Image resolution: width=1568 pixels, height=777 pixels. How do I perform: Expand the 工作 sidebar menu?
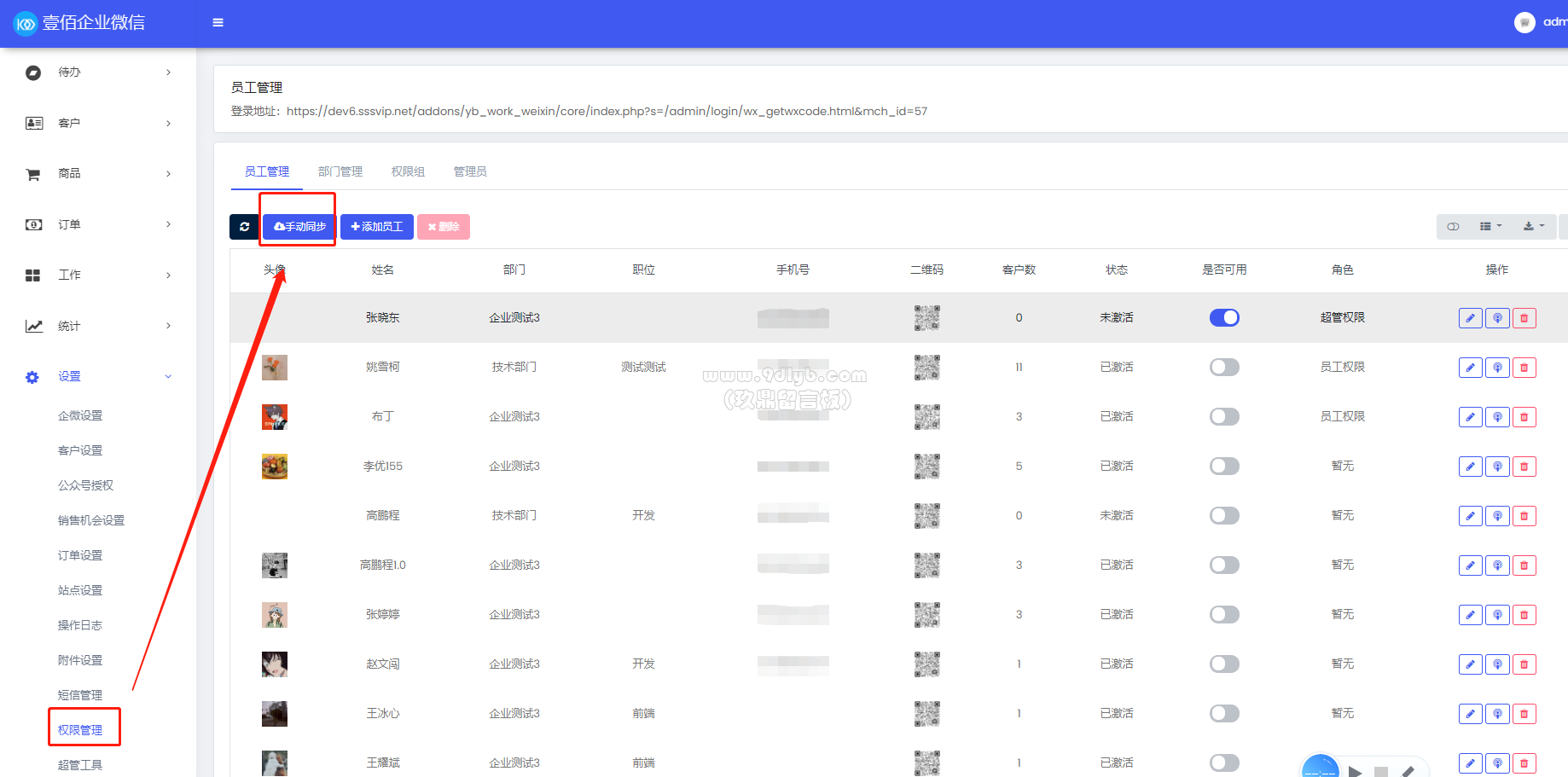[x=98, y=275]
